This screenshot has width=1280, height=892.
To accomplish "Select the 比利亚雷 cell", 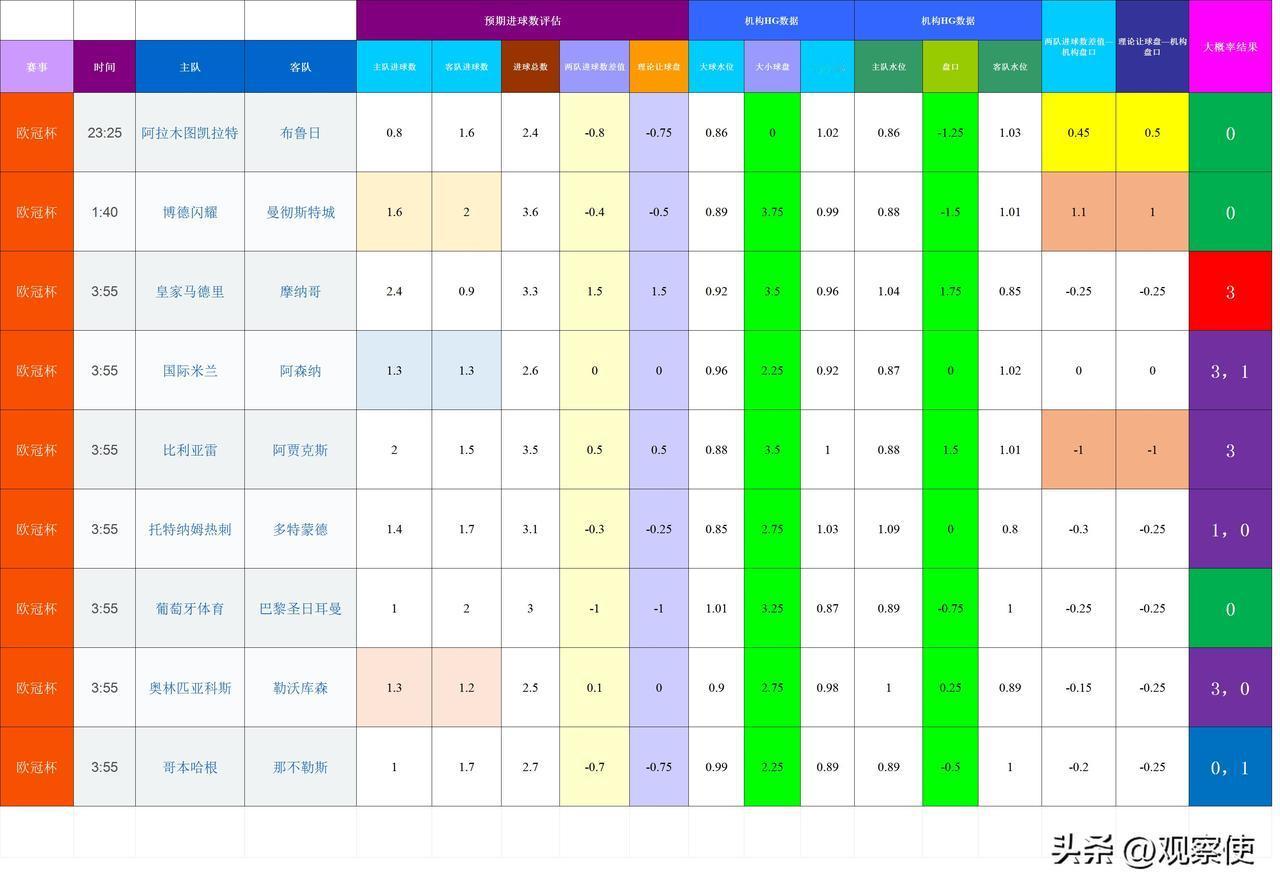I will click(190, 450).
